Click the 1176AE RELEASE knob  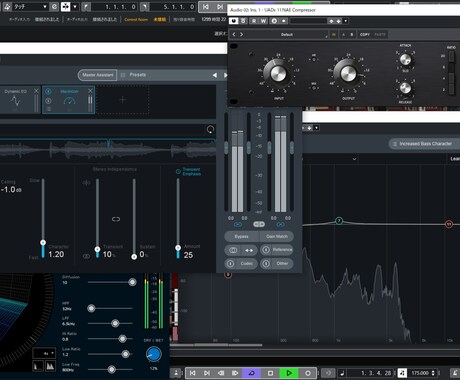405,88
